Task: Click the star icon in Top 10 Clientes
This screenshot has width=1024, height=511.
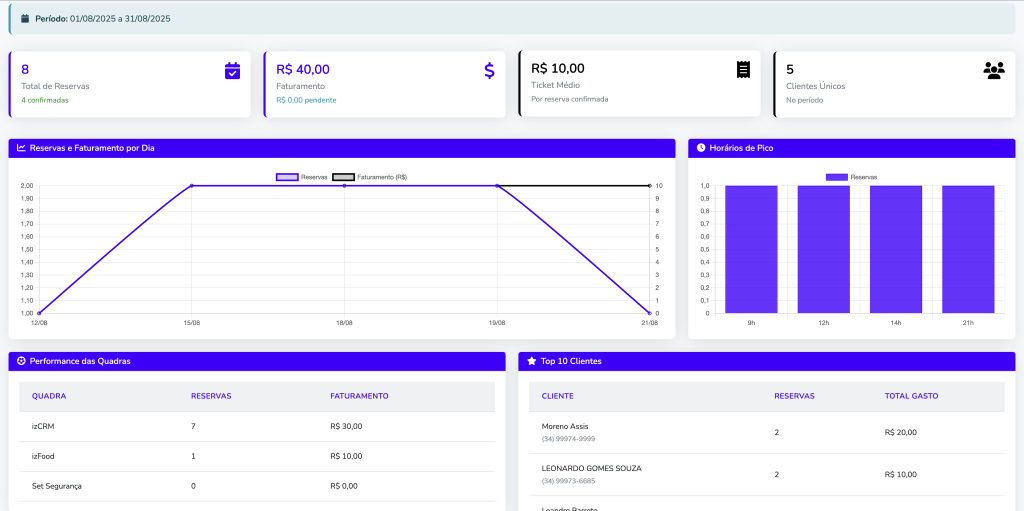Action: [531, 361]
